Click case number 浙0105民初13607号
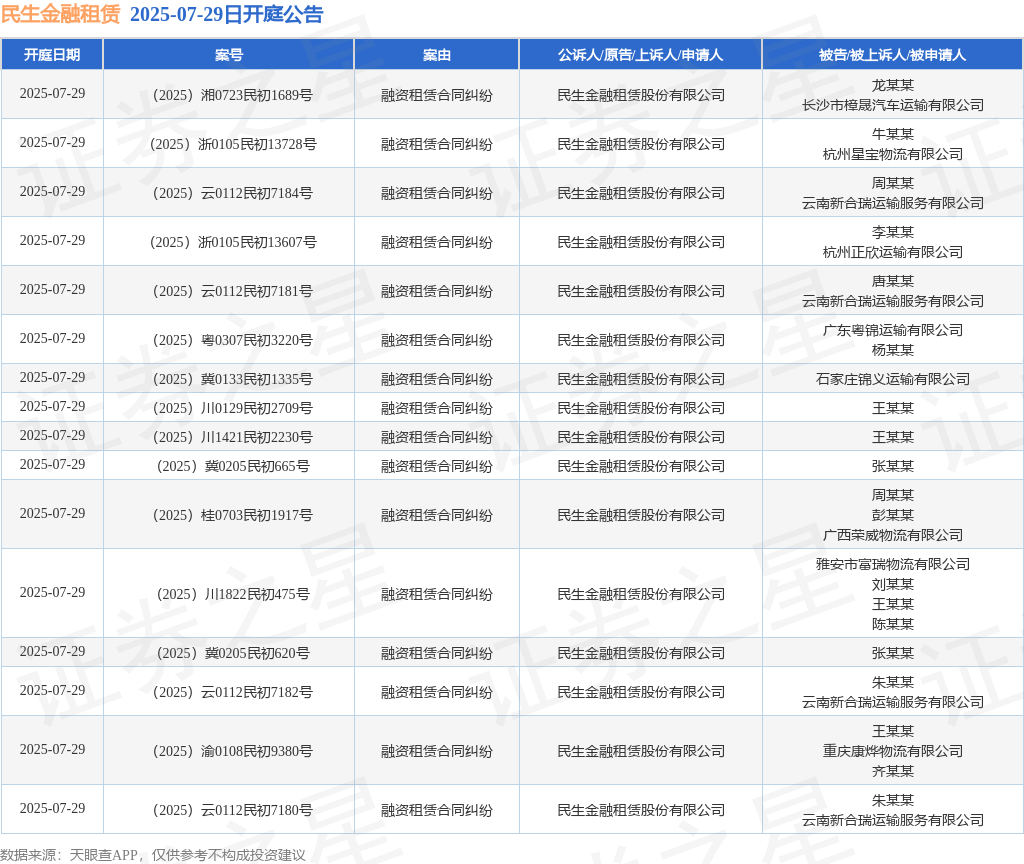The image size is (1024, 864). point(233,242)
